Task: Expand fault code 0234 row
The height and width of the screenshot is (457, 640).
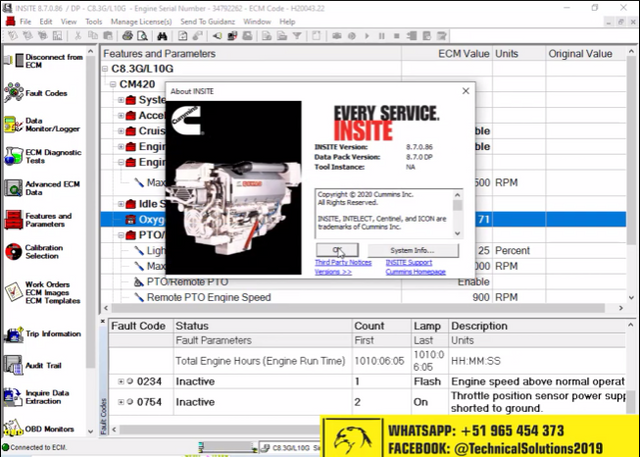Action: pos(121,382)
